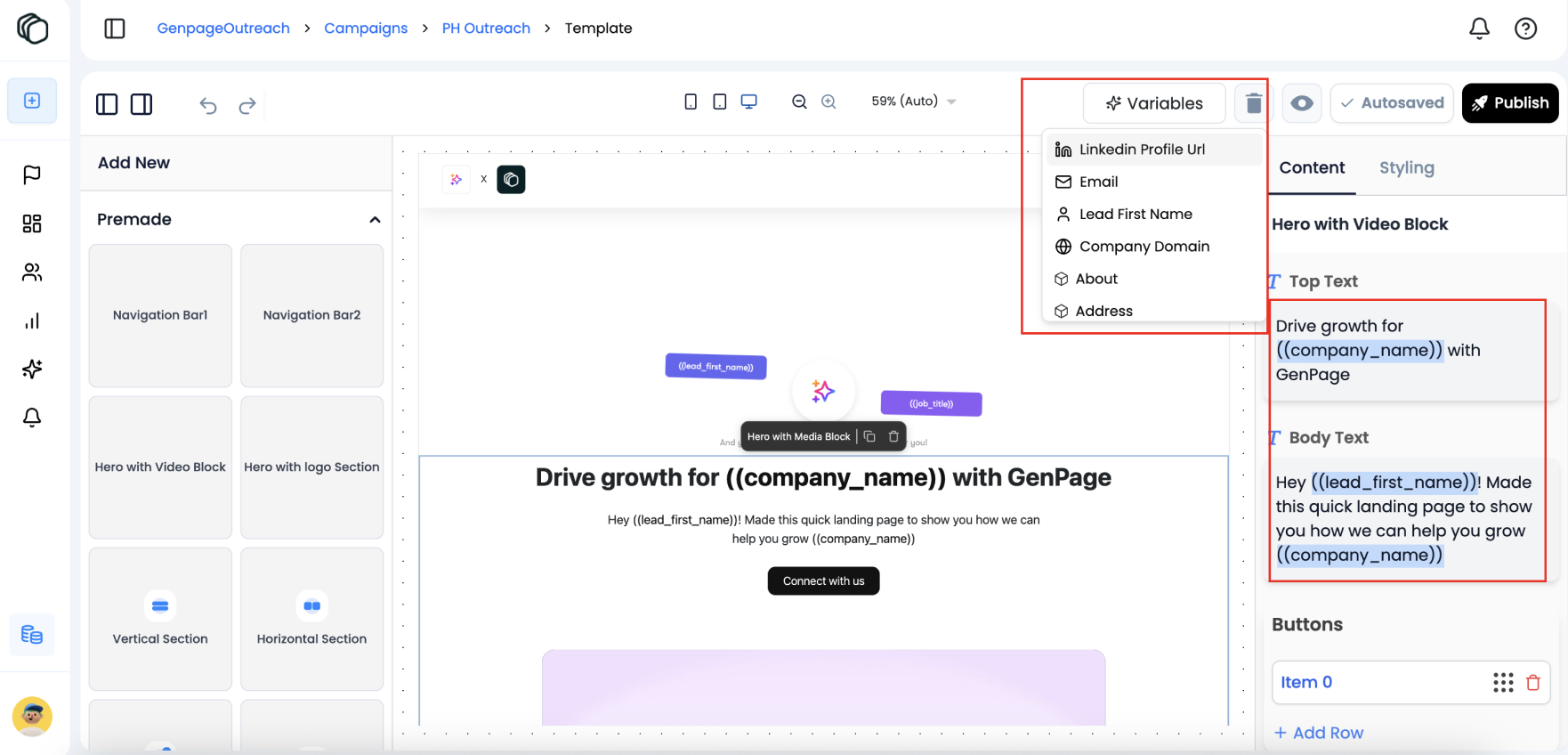The height and width of the screenshot is (755, 1568).
Task: Add the Hero with logo Section block
Action: point(311,467)
